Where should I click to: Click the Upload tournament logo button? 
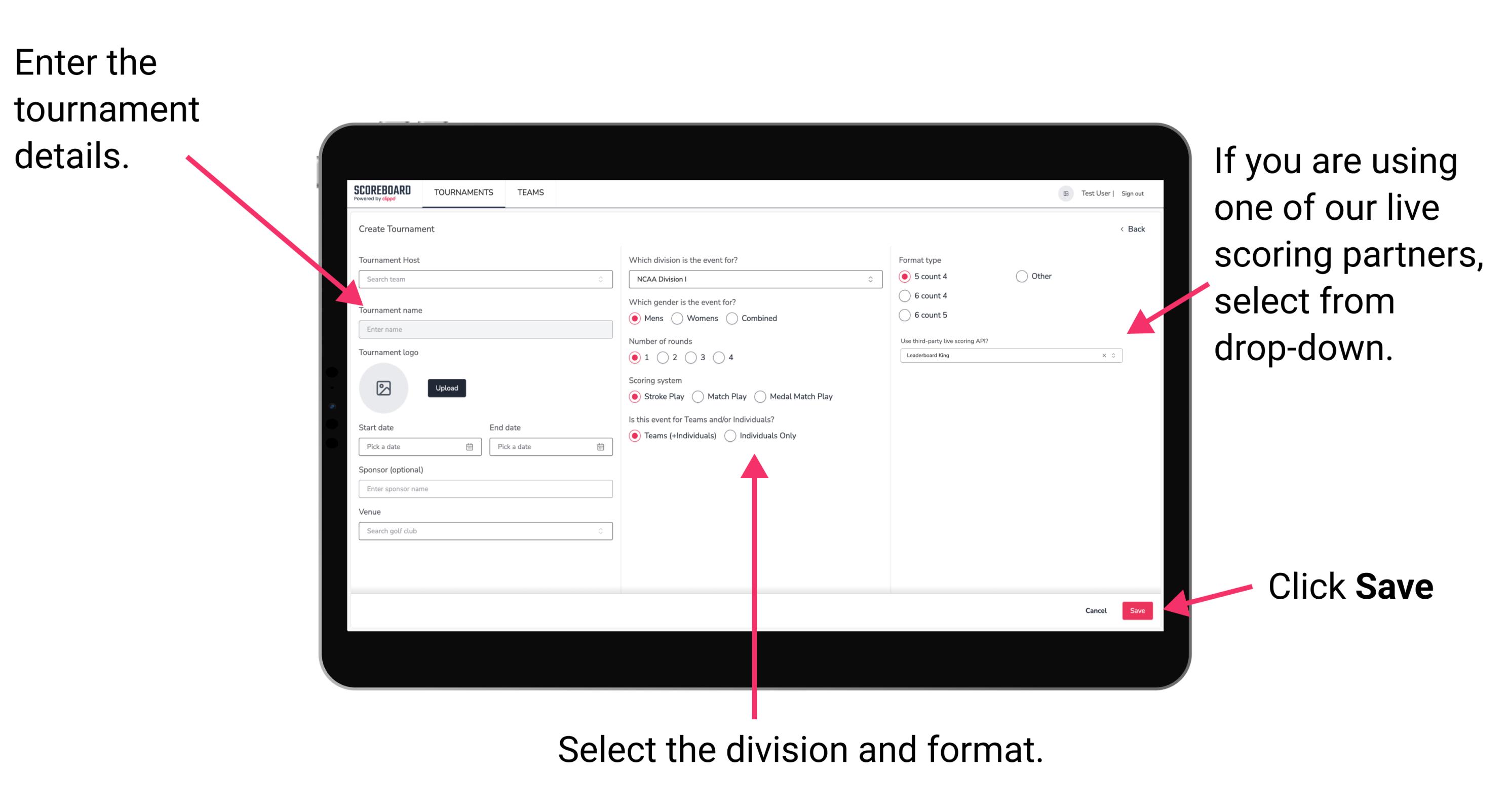[x=447, y=388]
